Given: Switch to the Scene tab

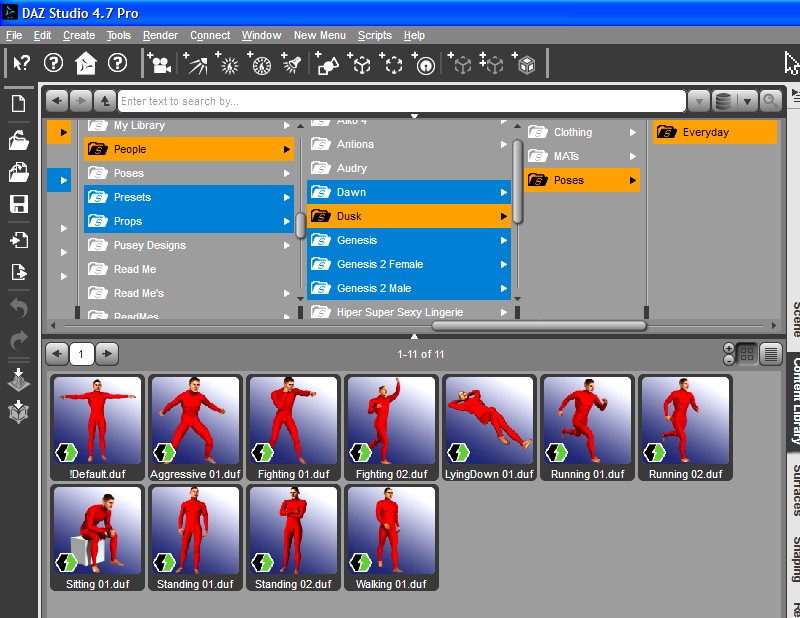Looking at the screenshot, I should [795, 318].
